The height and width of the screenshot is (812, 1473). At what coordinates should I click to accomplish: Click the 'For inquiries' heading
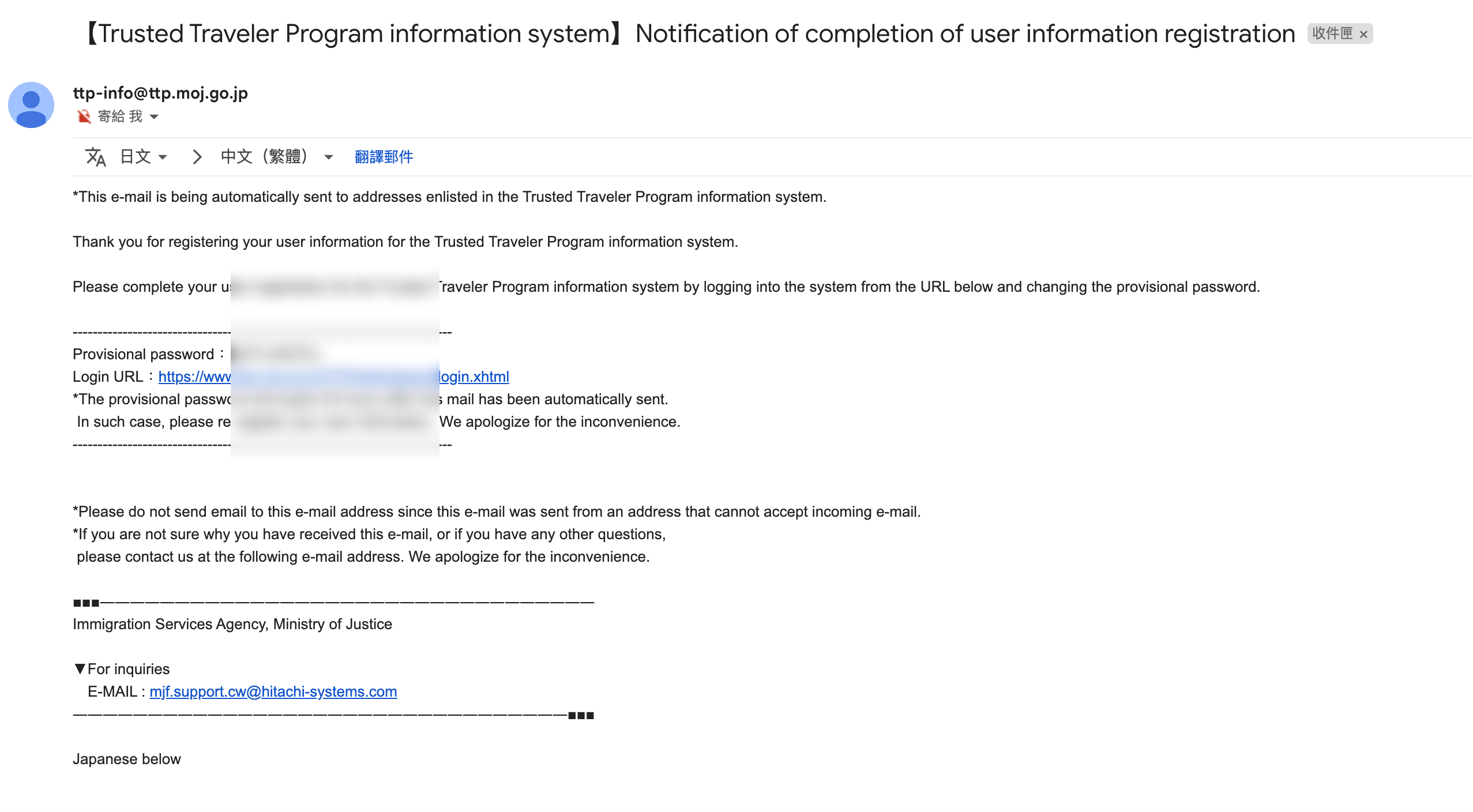pyautogui.click(x=129, y=669)
